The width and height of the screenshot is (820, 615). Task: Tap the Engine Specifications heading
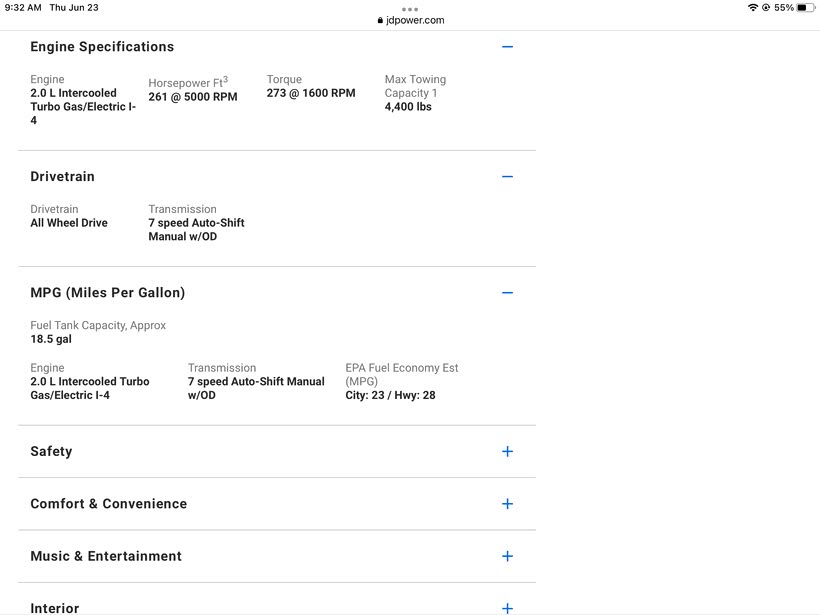coord(102,47)
